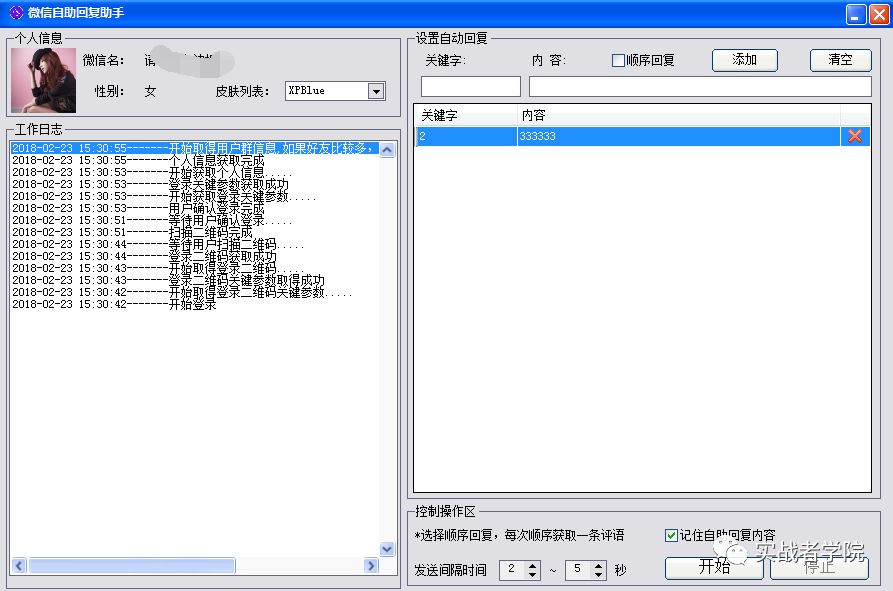Click the profile avatar photo
The width and height of the screenshot is (893, 591).
click(x=43, y=80)
